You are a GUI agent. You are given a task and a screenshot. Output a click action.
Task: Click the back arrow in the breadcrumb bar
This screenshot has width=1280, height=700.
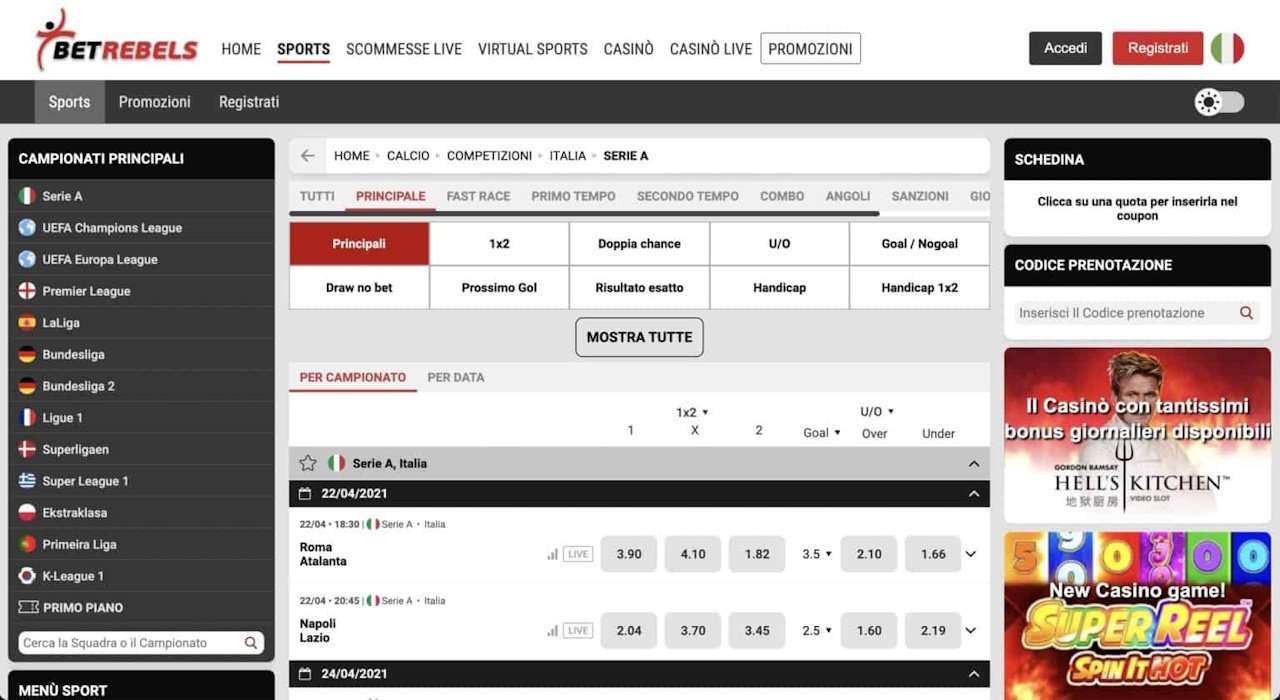pyautogui.click(x=307, y=156)
